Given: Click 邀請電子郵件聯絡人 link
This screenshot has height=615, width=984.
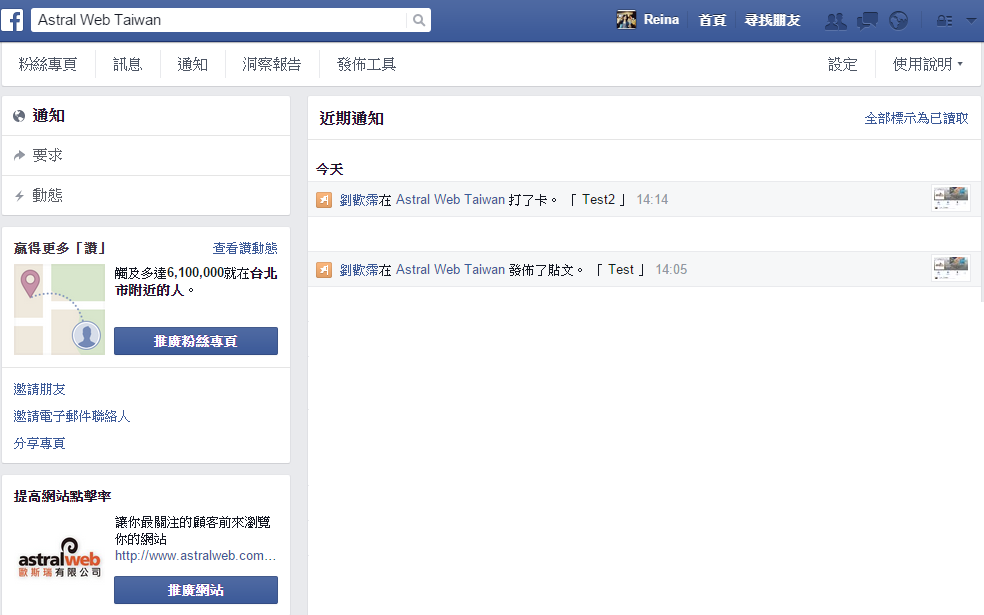Looking at the screenshot, I should pyautogui.click(x=72, y=416).
